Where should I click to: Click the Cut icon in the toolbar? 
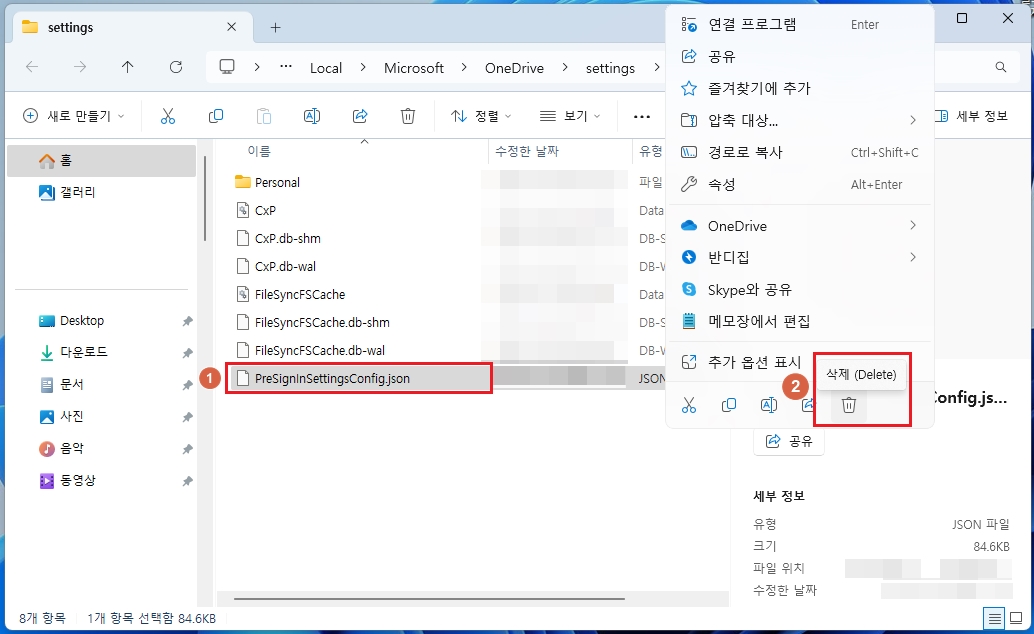tap(168, 116)
